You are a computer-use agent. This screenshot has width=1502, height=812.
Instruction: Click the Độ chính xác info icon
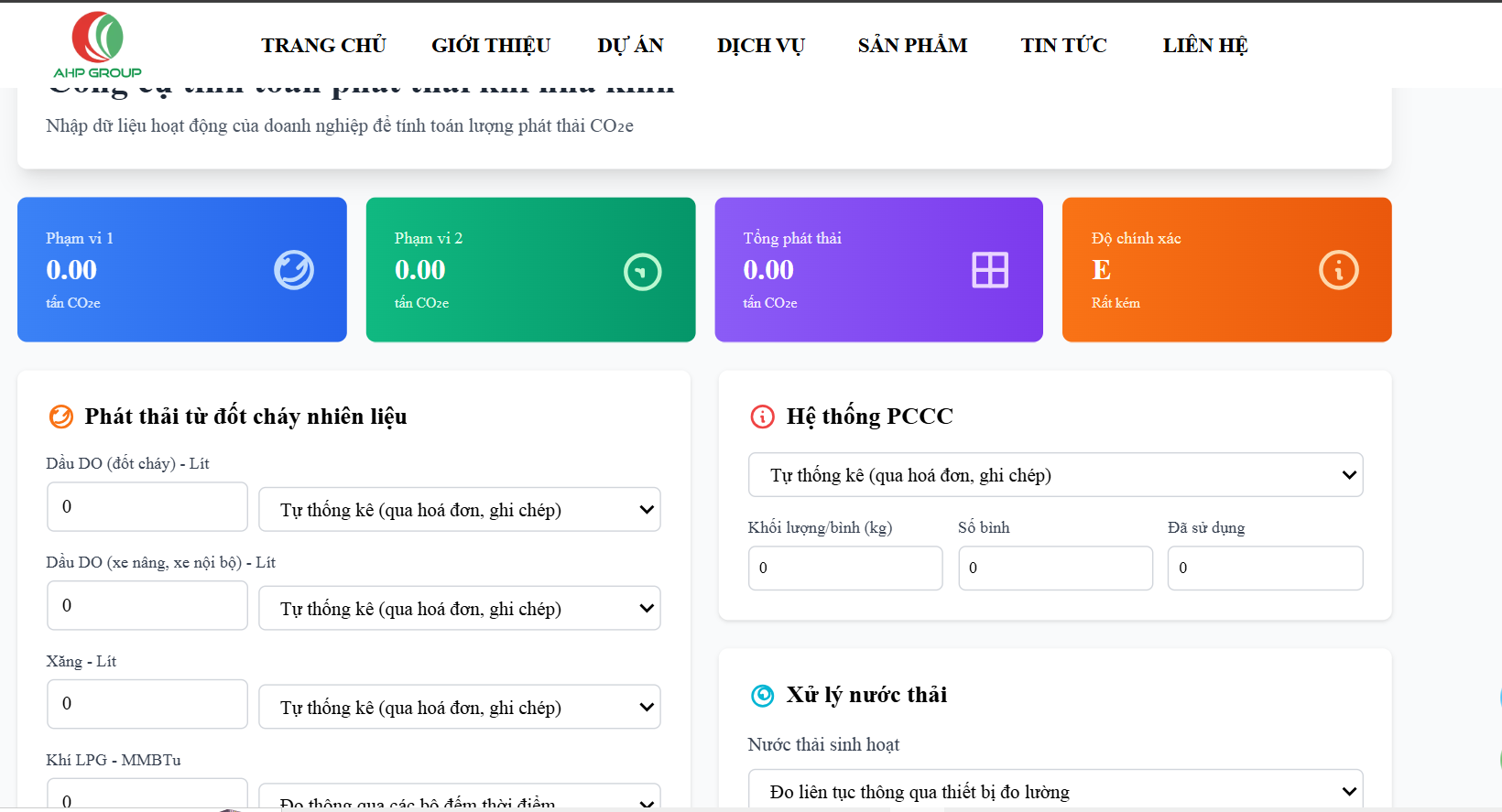coord(1339,270)
